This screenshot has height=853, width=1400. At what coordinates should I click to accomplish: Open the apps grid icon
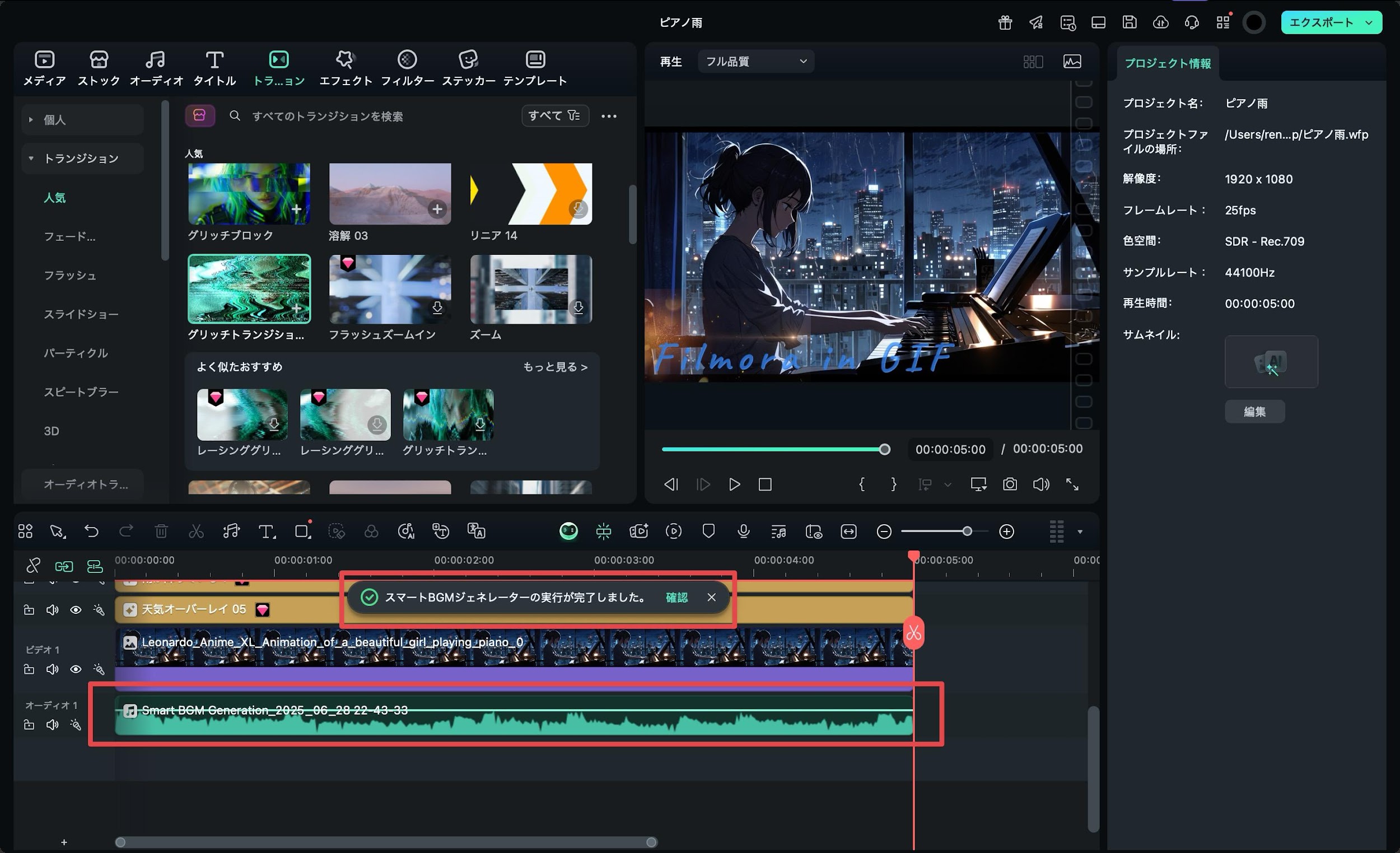tap(1222, 23)
